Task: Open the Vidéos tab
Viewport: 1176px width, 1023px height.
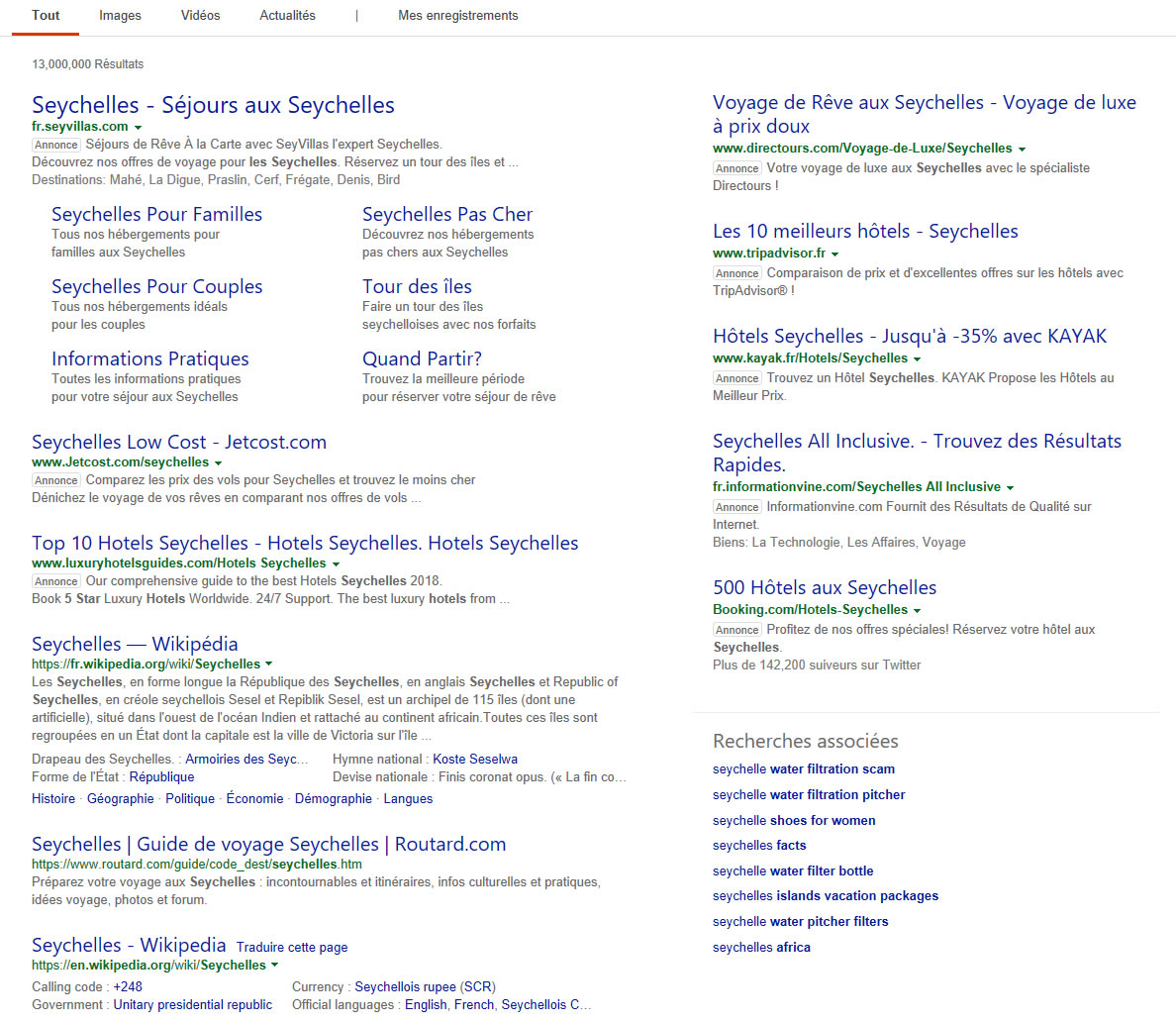Action: pos(200,16)
